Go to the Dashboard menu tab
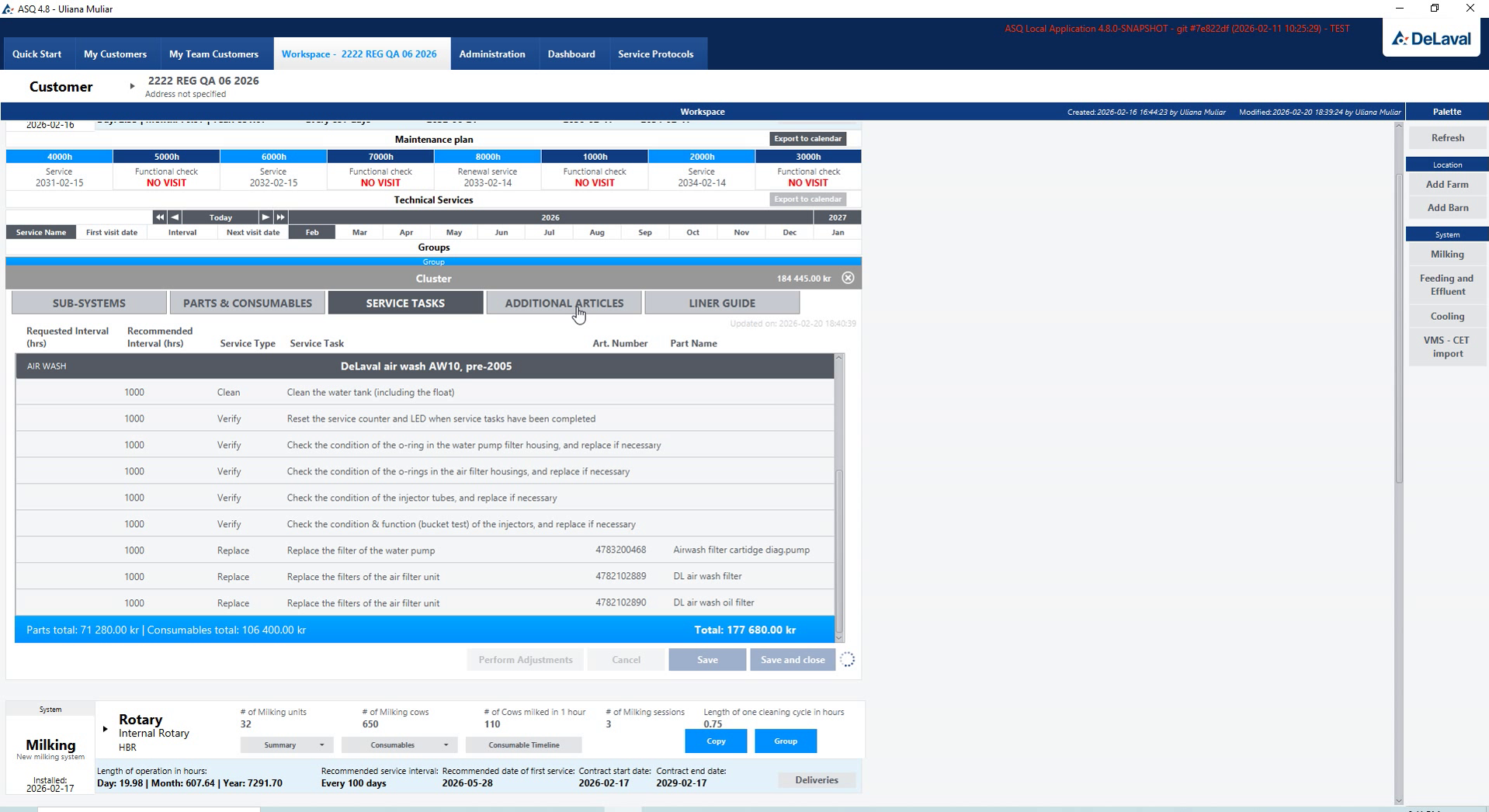 [x=571, y=54]
